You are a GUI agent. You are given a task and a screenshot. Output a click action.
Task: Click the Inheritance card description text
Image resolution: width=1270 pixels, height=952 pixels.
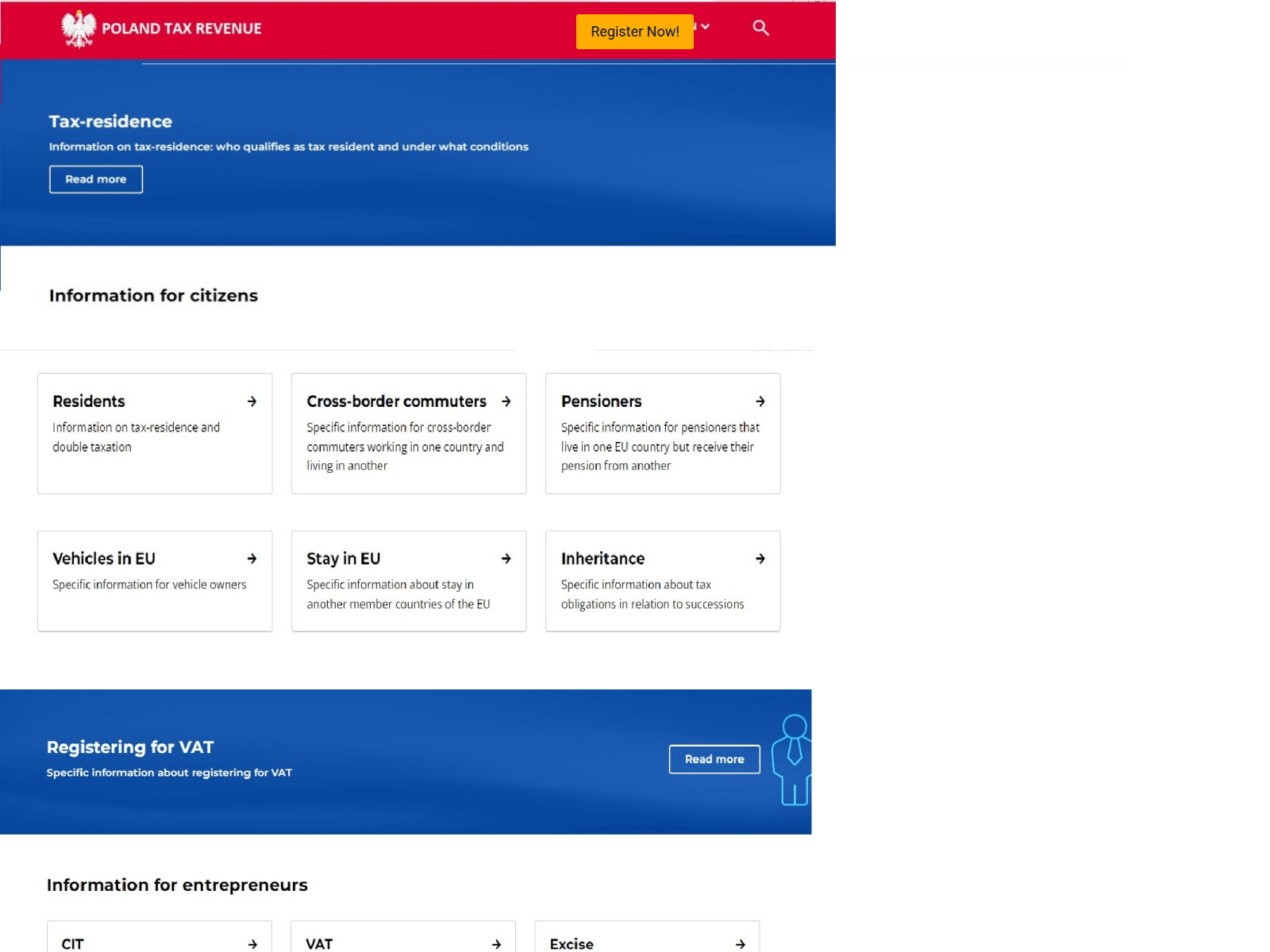tap(652, 594)
